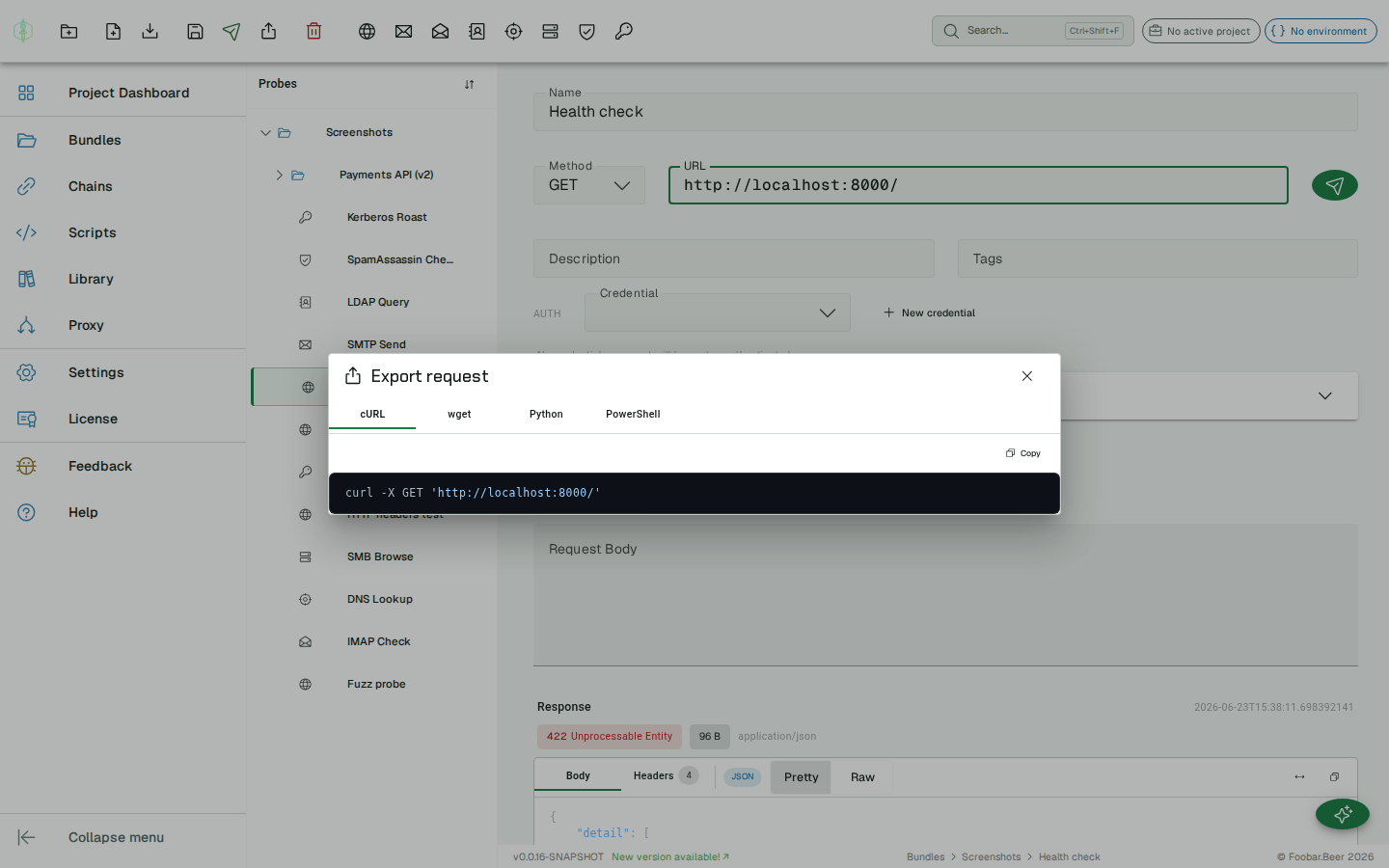1389x868 pixels.
Task: Select the cURL tab
Action: [372, 414]
